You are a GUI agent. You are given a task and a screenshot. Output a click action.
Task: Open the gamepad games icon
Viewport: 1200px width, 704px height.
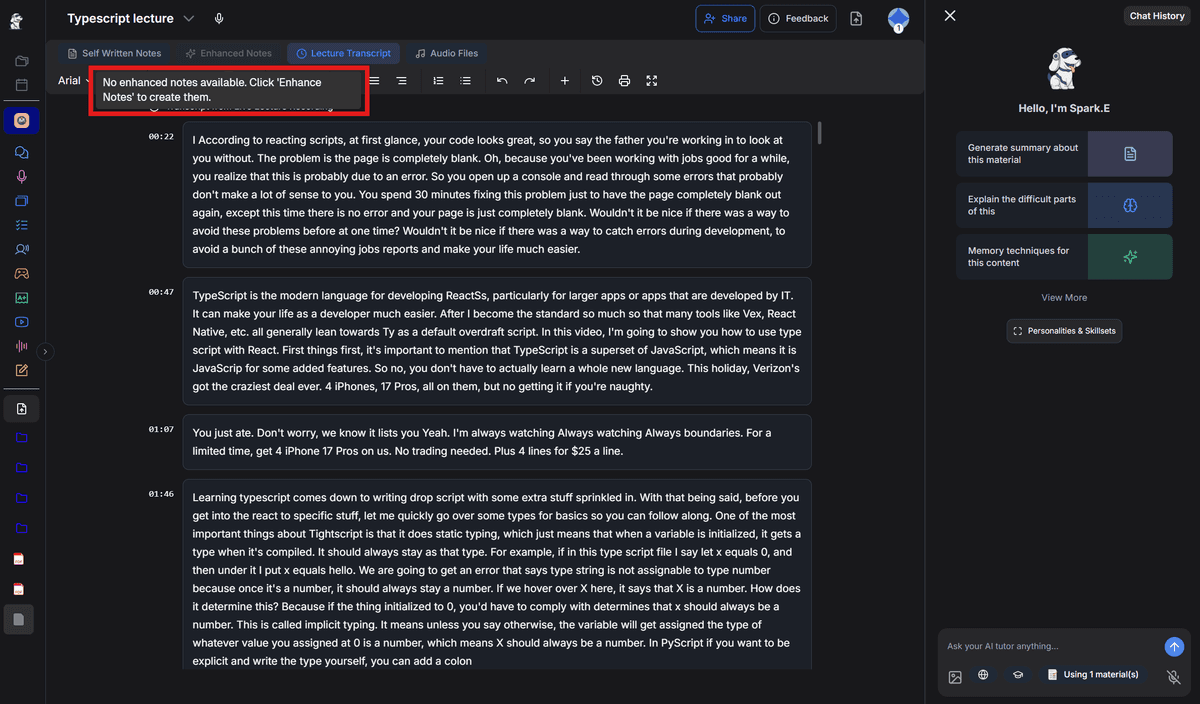[x=21, y=273]
